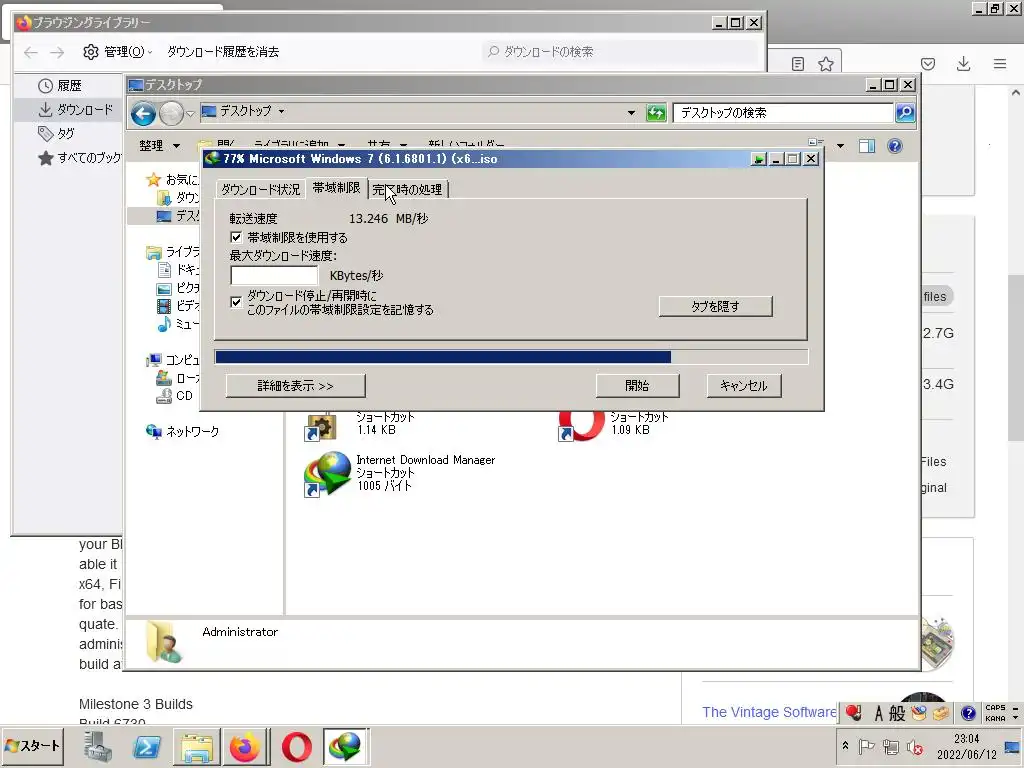Select the gear shortcut icon of 1.14 KB

(321, 426)
